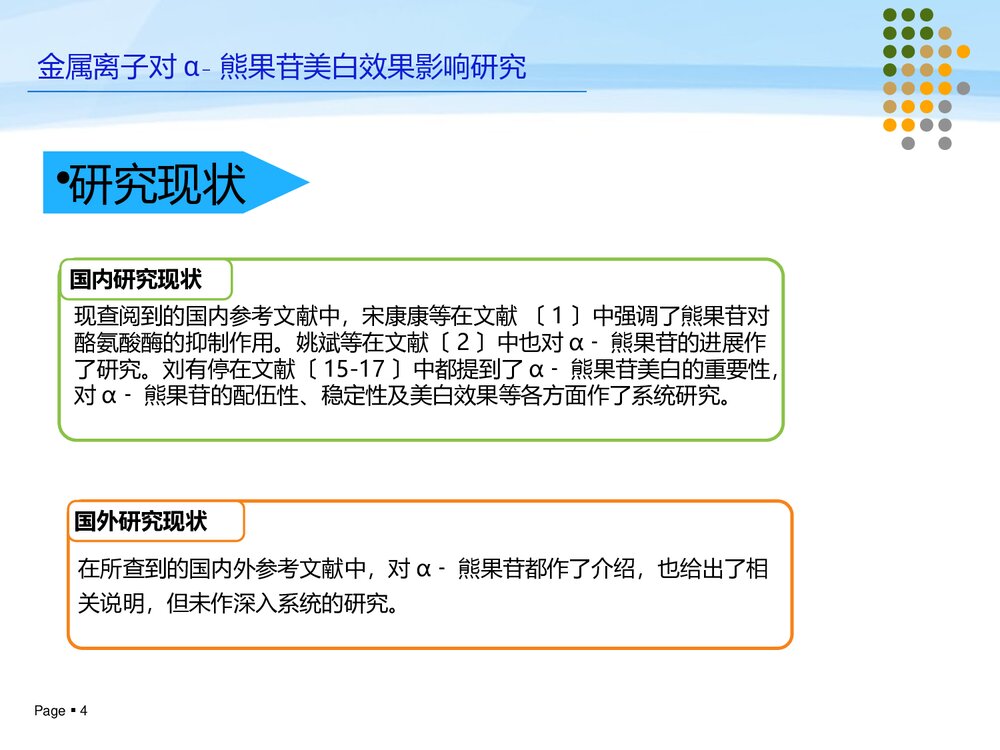Click the 国外研究现状 label box
The image size is (1000, 750).
(x=156, y=521)
